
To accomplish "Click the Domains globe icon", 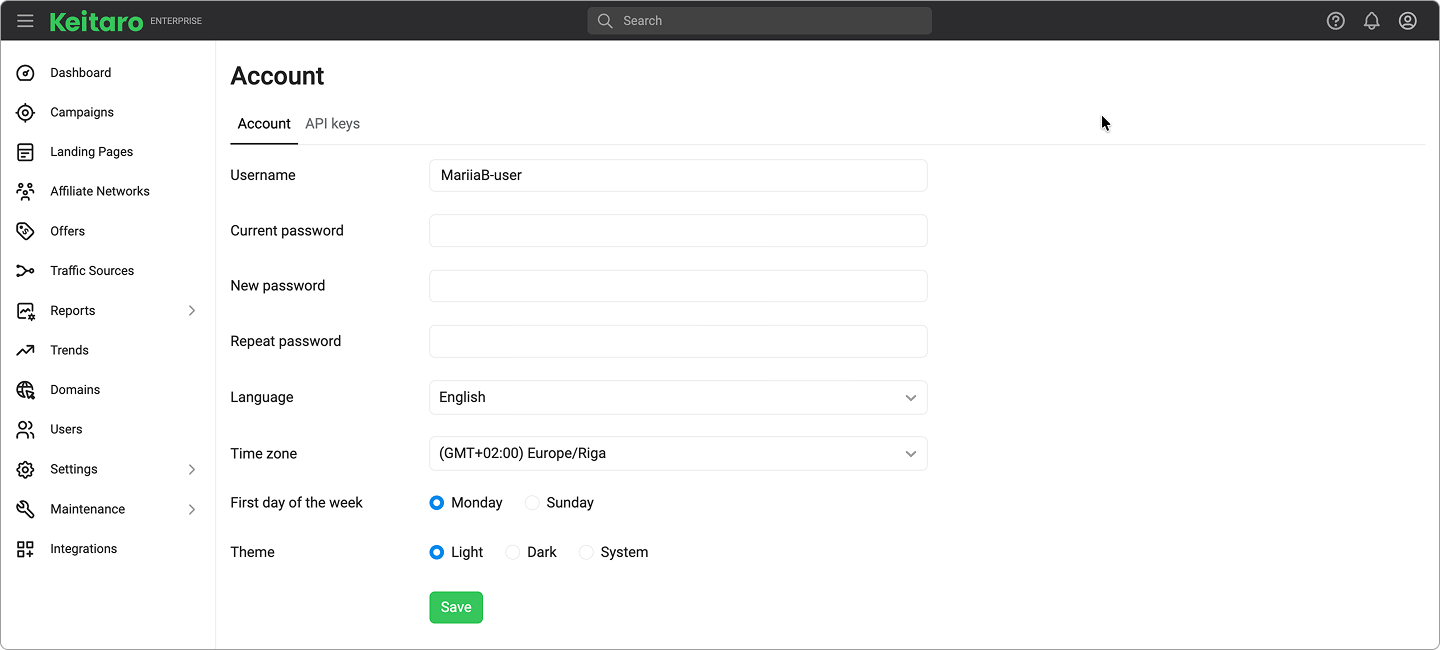I will [x=26, y=390].
